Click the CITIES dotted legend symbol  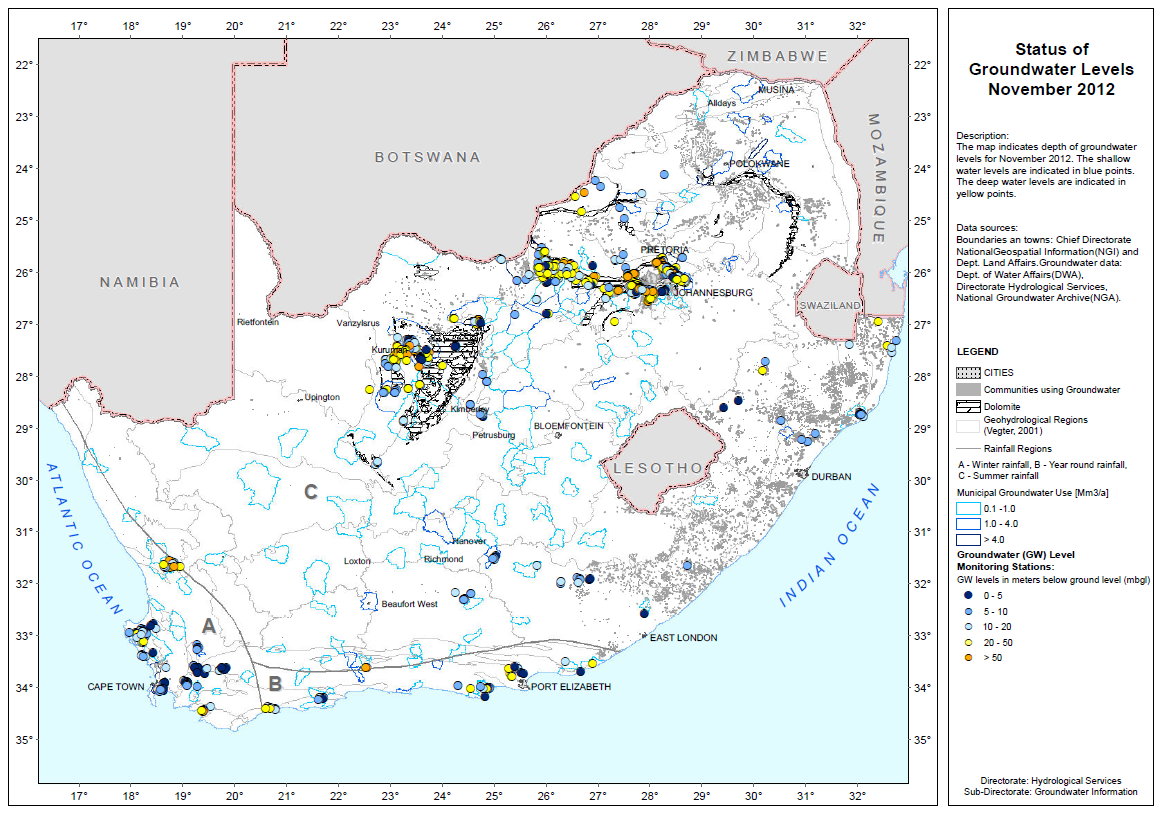968,373
